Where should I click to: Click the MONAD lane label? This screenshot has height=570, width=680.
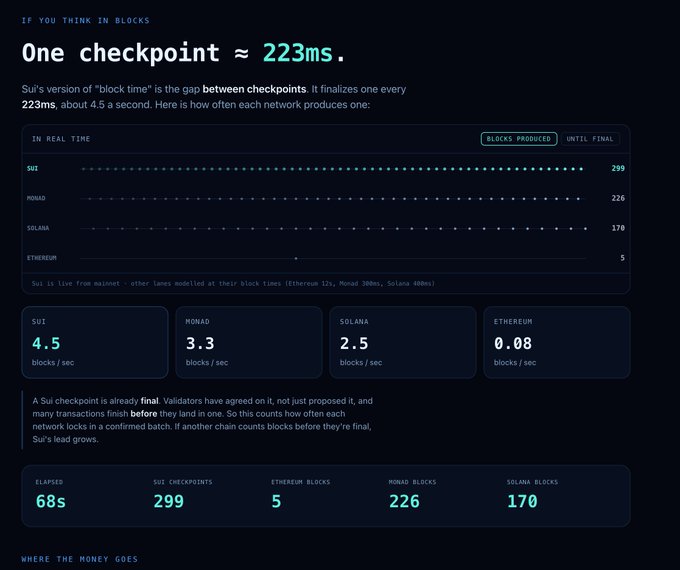coord(36,198)
